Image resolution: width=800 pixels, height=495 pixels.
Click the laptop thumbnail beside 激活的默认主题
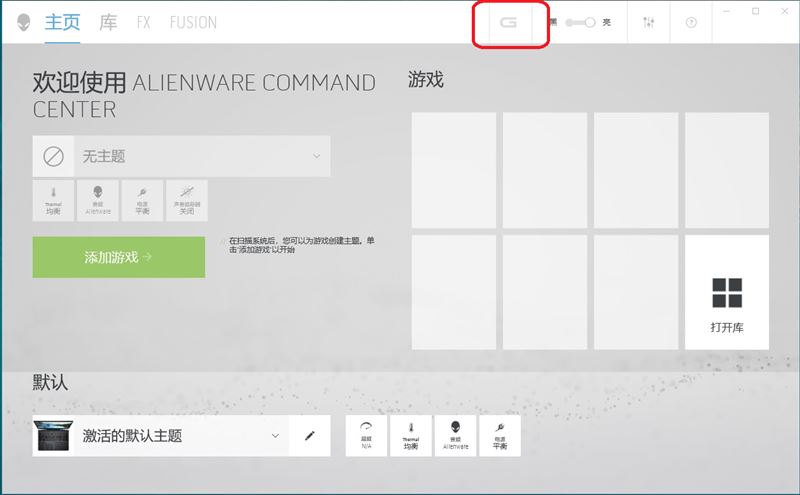[53, 435]
